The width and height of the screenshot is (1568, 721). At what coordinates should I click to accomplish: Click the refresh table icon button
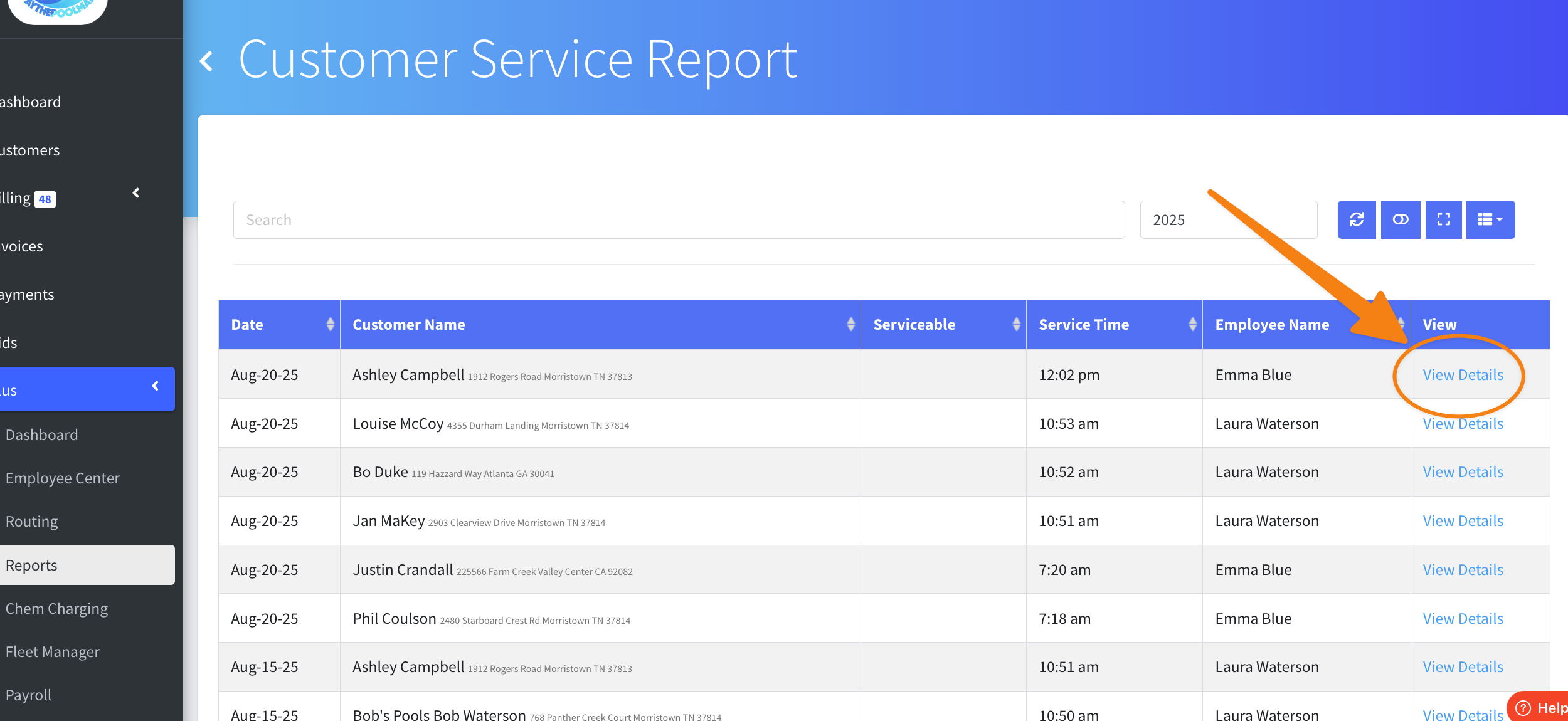pos(1356,219)
